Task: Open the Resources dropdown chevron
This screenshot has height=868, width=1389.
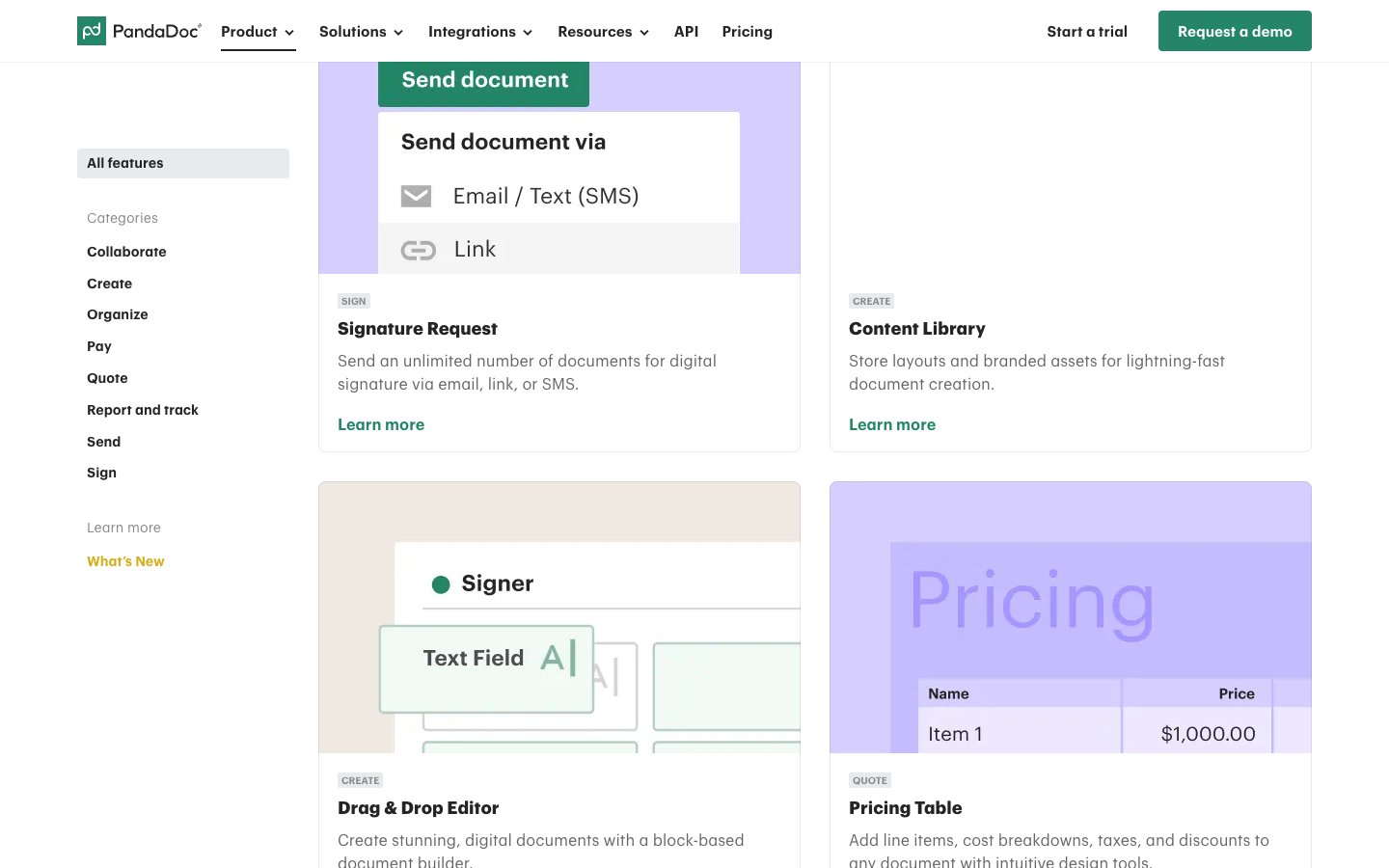Action: [x=643, y=33]
